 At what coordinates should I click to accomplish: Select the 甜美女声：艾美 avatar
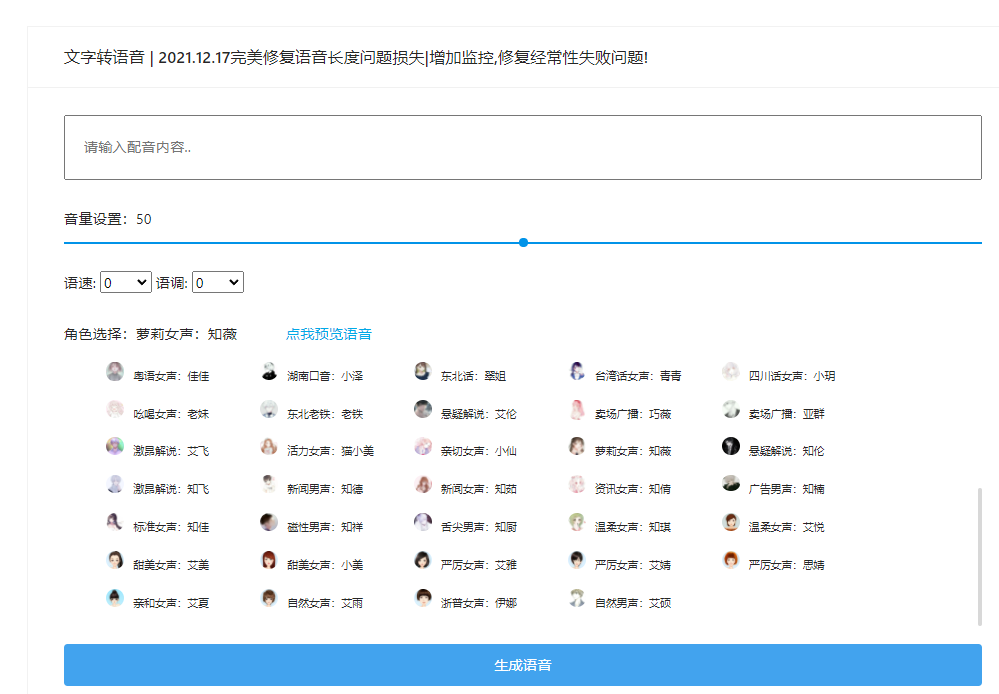point(115,560)
